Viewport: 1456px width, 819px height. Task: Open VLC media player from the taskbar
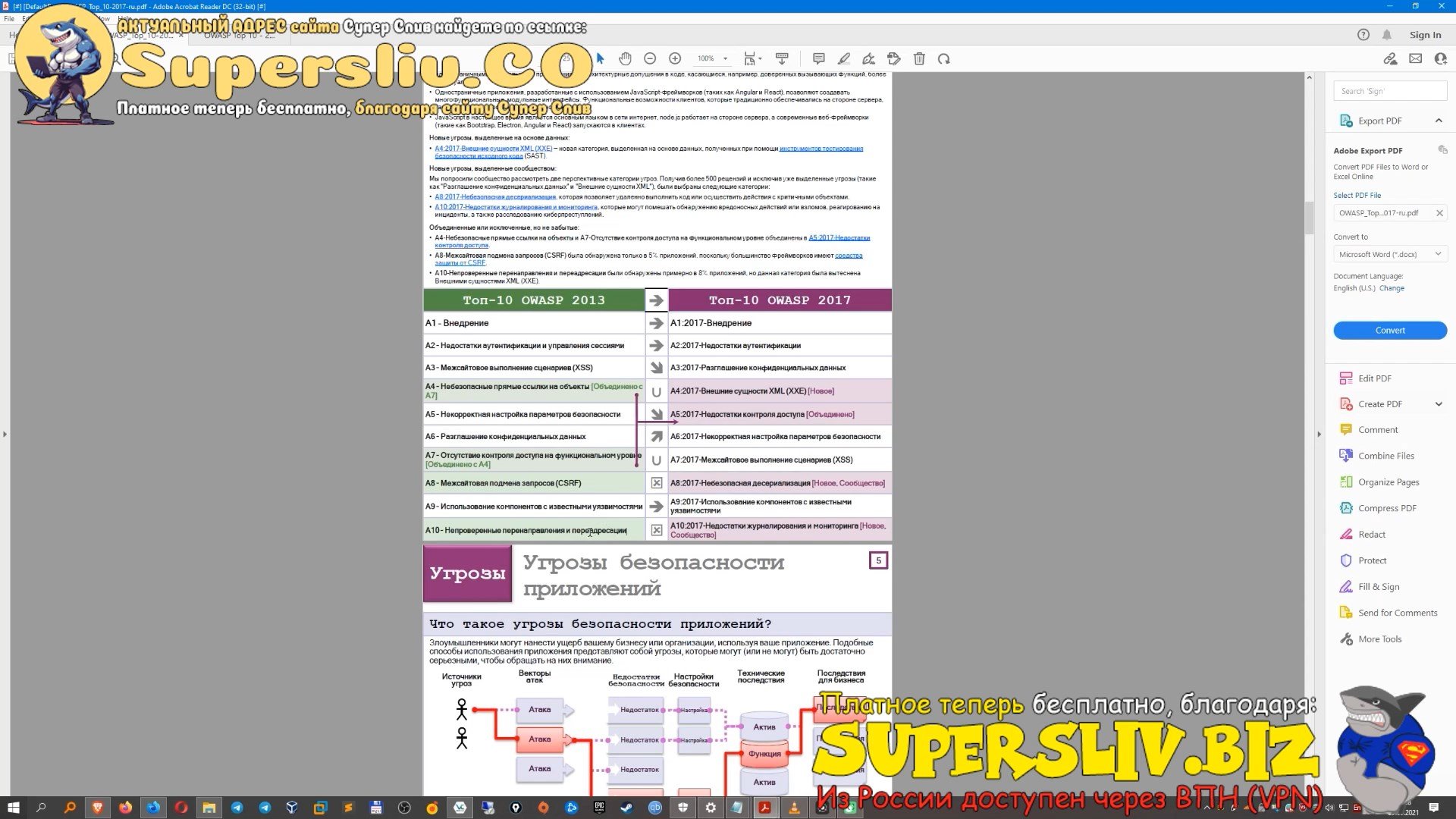pos(794,808)
